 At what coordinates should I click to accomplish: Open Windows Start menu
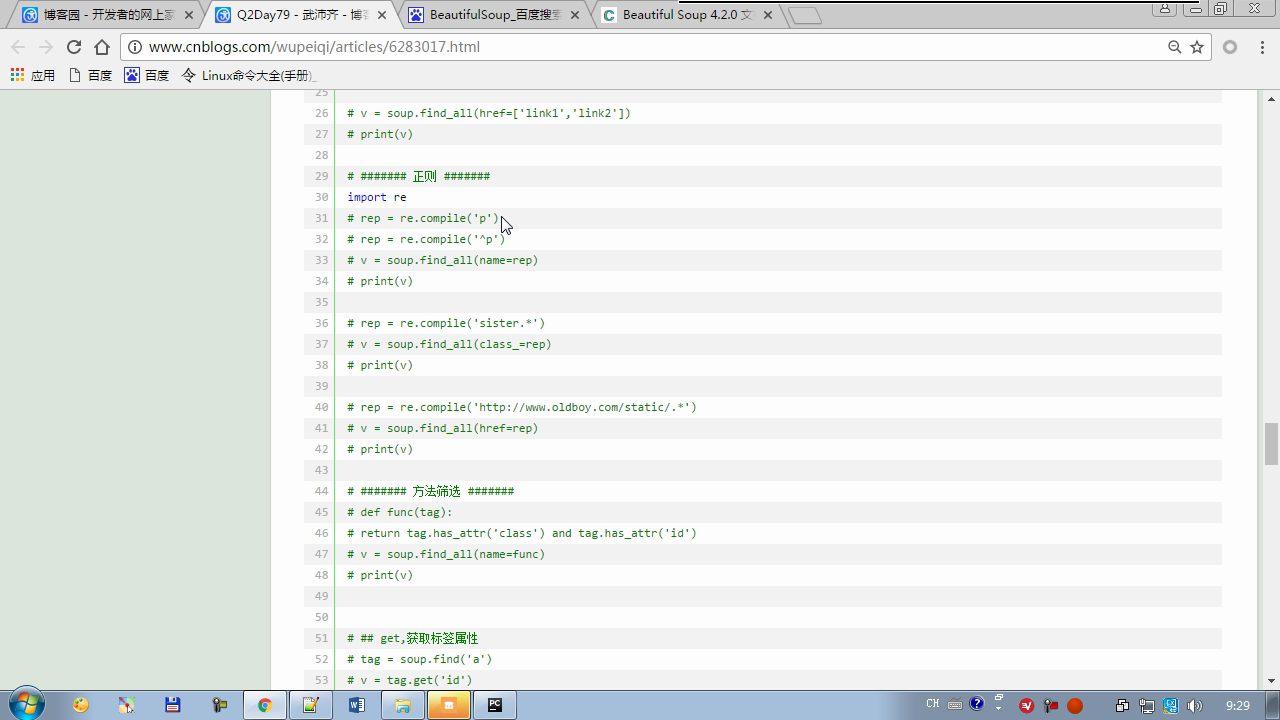26,704
